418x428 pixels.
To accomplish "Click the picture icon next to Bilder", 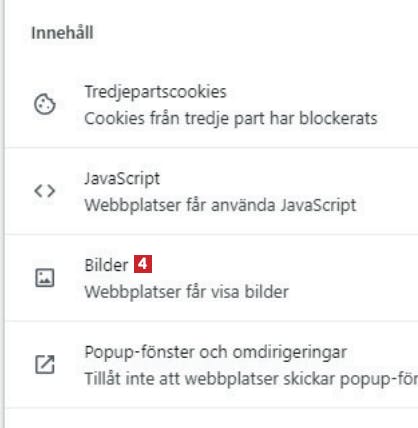I will pyautogui.click(x=45, y=278).
